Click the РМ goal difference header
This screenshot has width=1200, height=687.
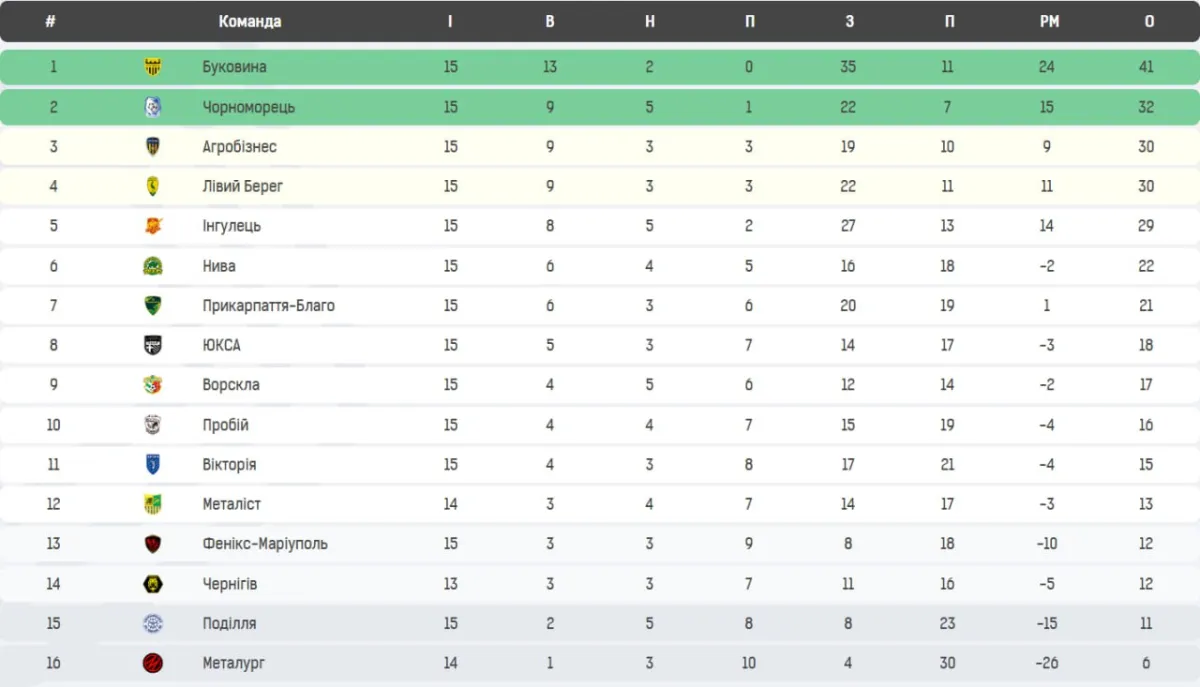1049,21
